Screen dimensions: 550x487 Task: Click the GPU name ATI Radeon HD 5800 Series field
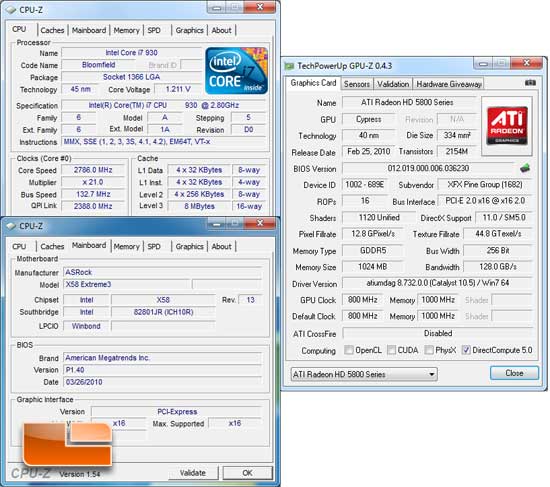pos(408,102)
